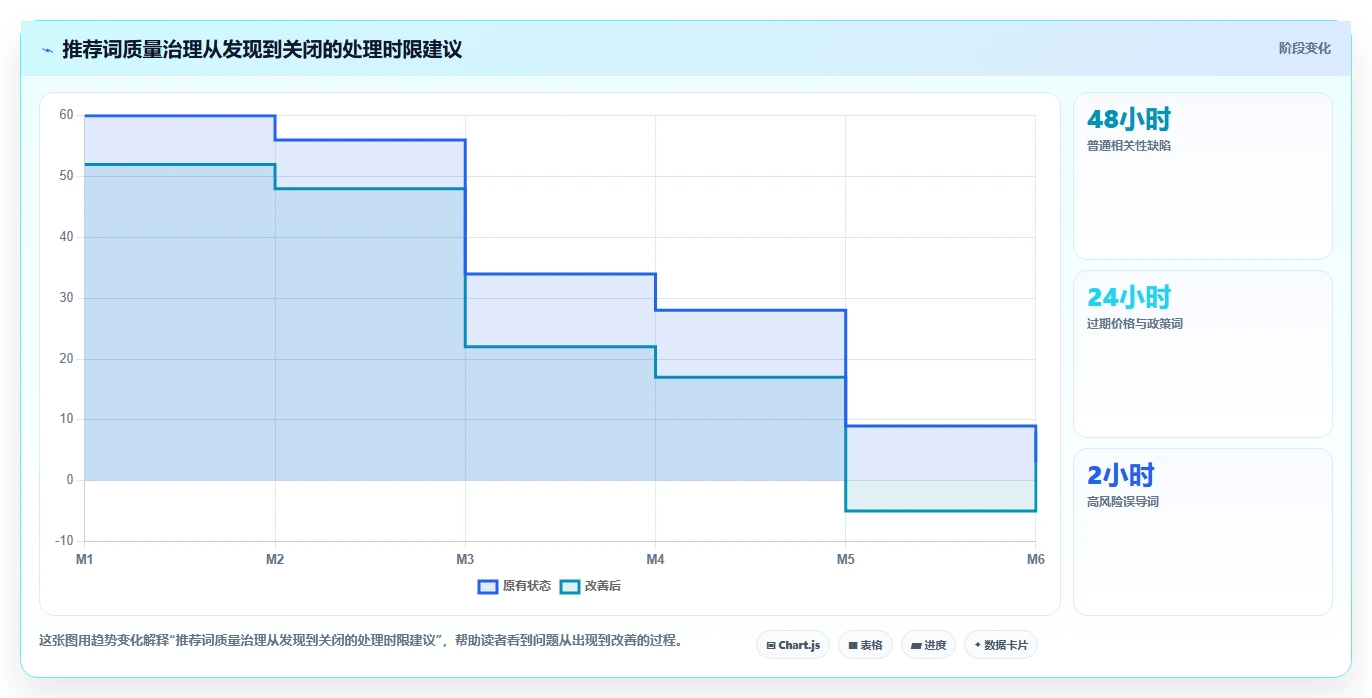Screen dimensions: 1372x698
Task: Click the M6 x-axis label
Action: 1035,559
